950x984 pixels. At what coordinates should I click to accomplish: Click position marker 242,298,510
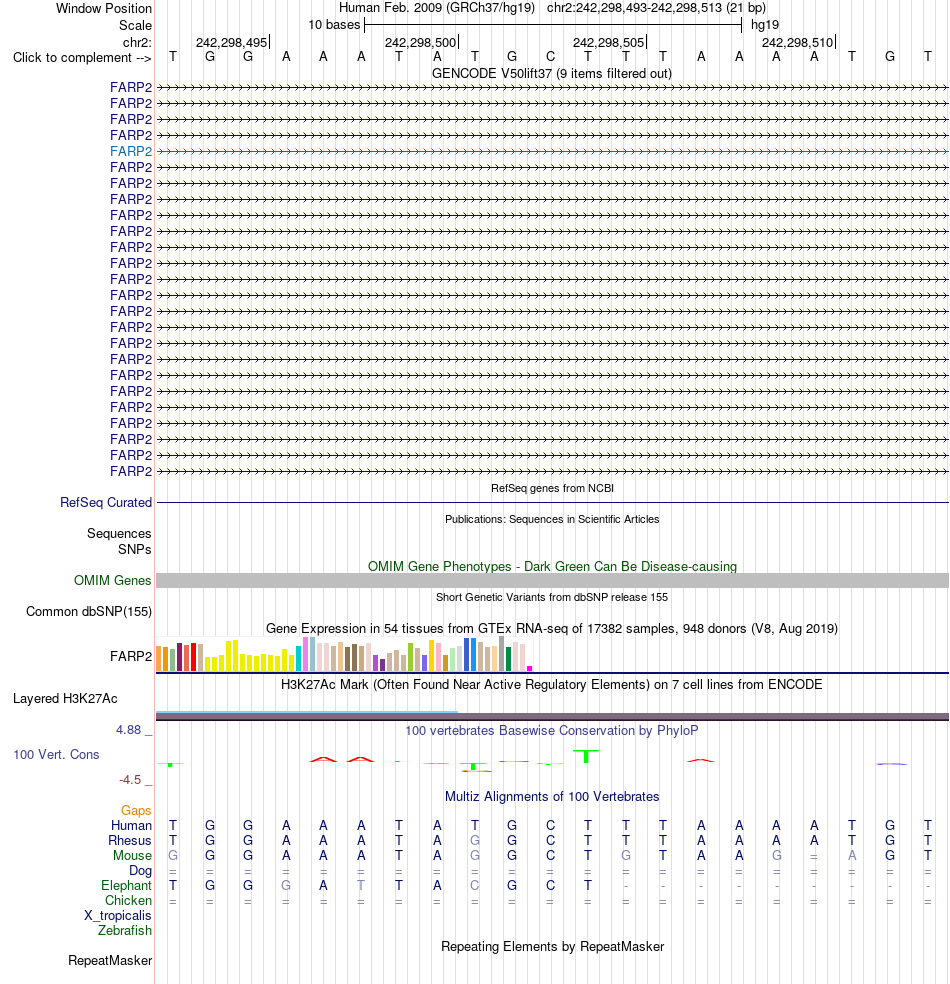pos(798,43)
